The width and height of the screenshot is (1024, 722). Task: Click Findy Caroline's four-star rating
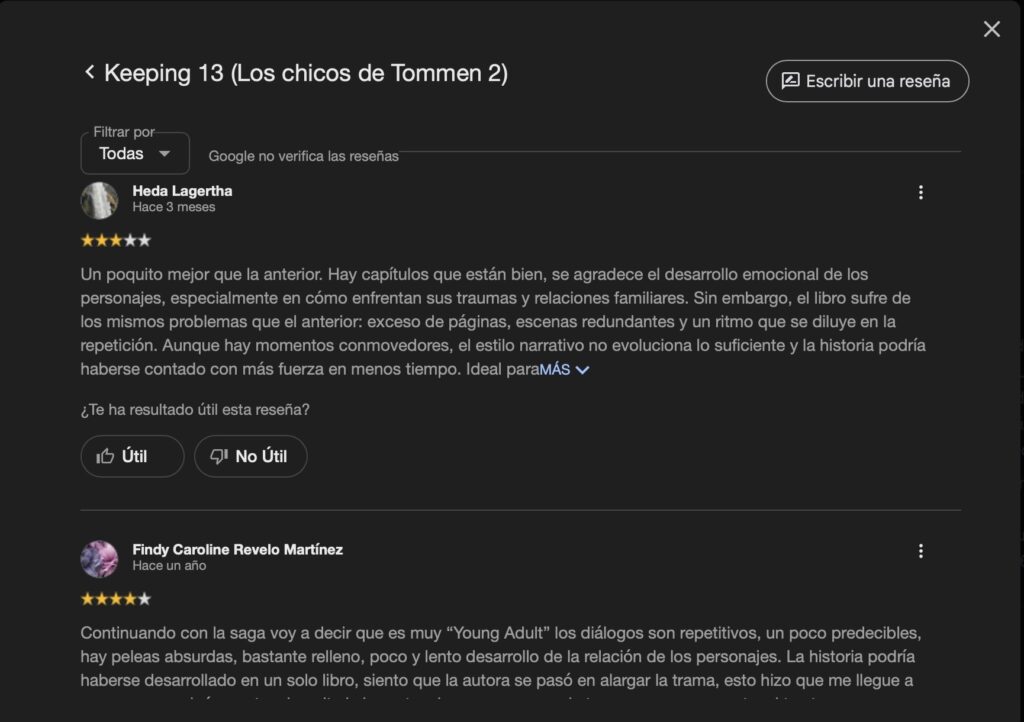click(x=115, y=599)
